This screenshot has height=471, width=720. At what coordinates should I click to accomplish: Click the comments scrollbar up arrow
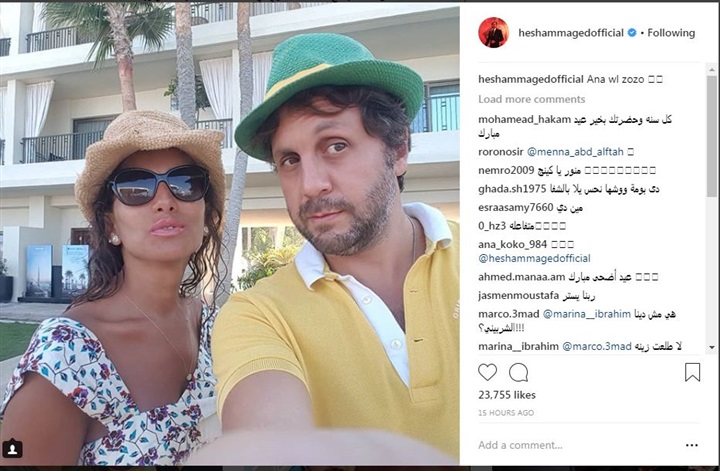click(712, 70)
